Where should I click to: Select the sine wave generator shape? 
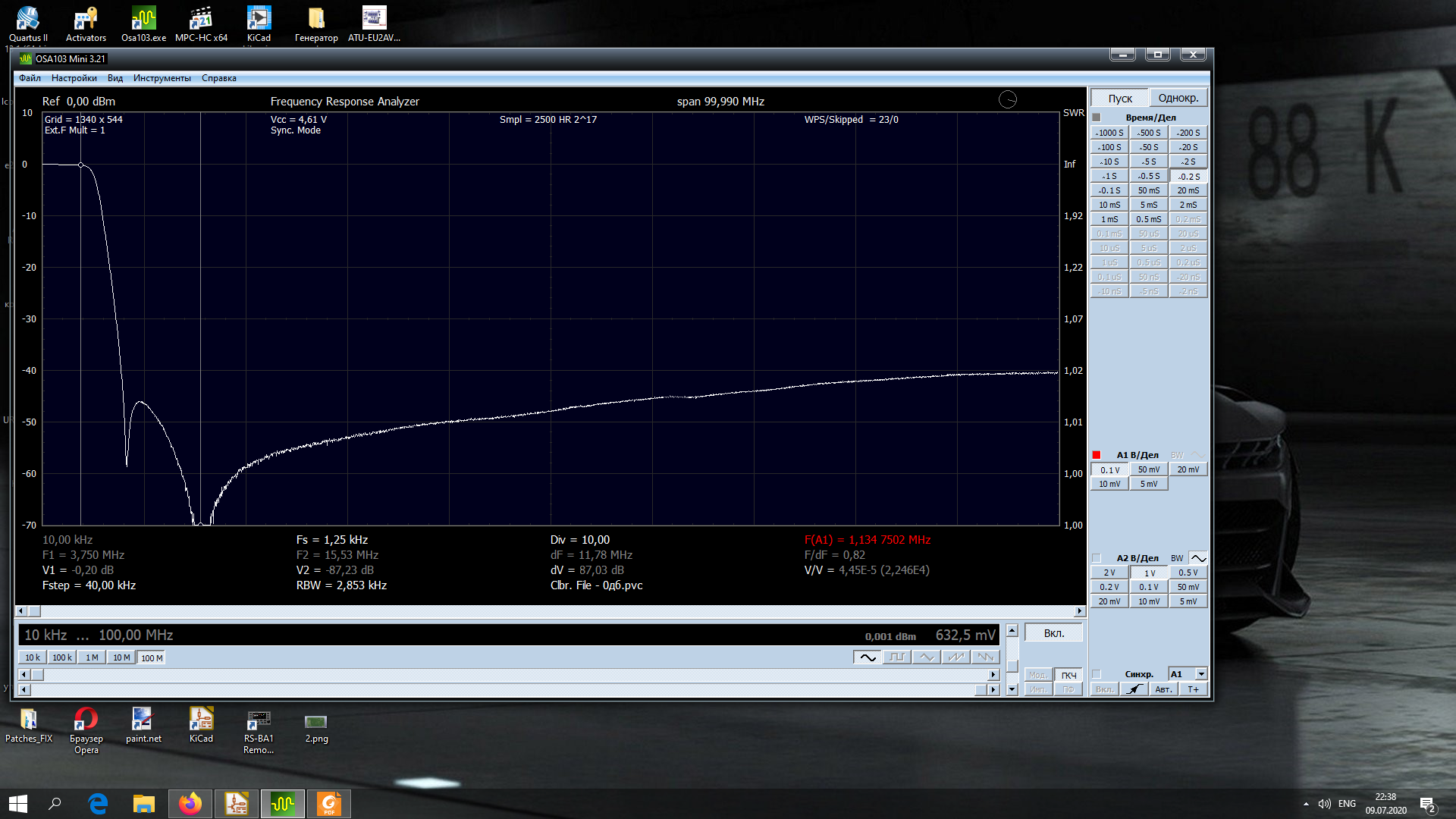[868, 657]
